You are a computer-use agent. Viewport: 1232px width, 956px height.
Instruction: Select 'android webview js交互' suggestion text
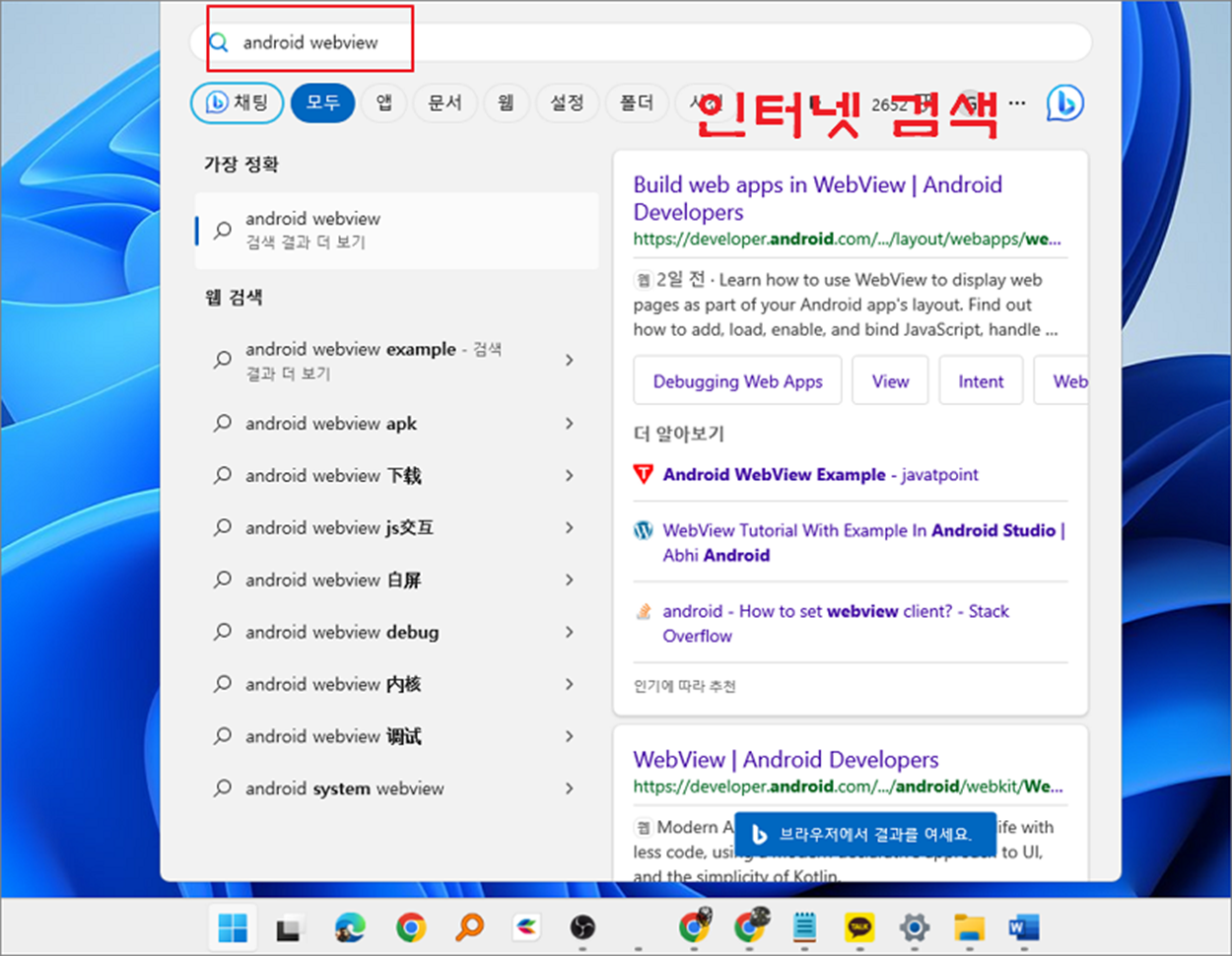pos(339,527)
